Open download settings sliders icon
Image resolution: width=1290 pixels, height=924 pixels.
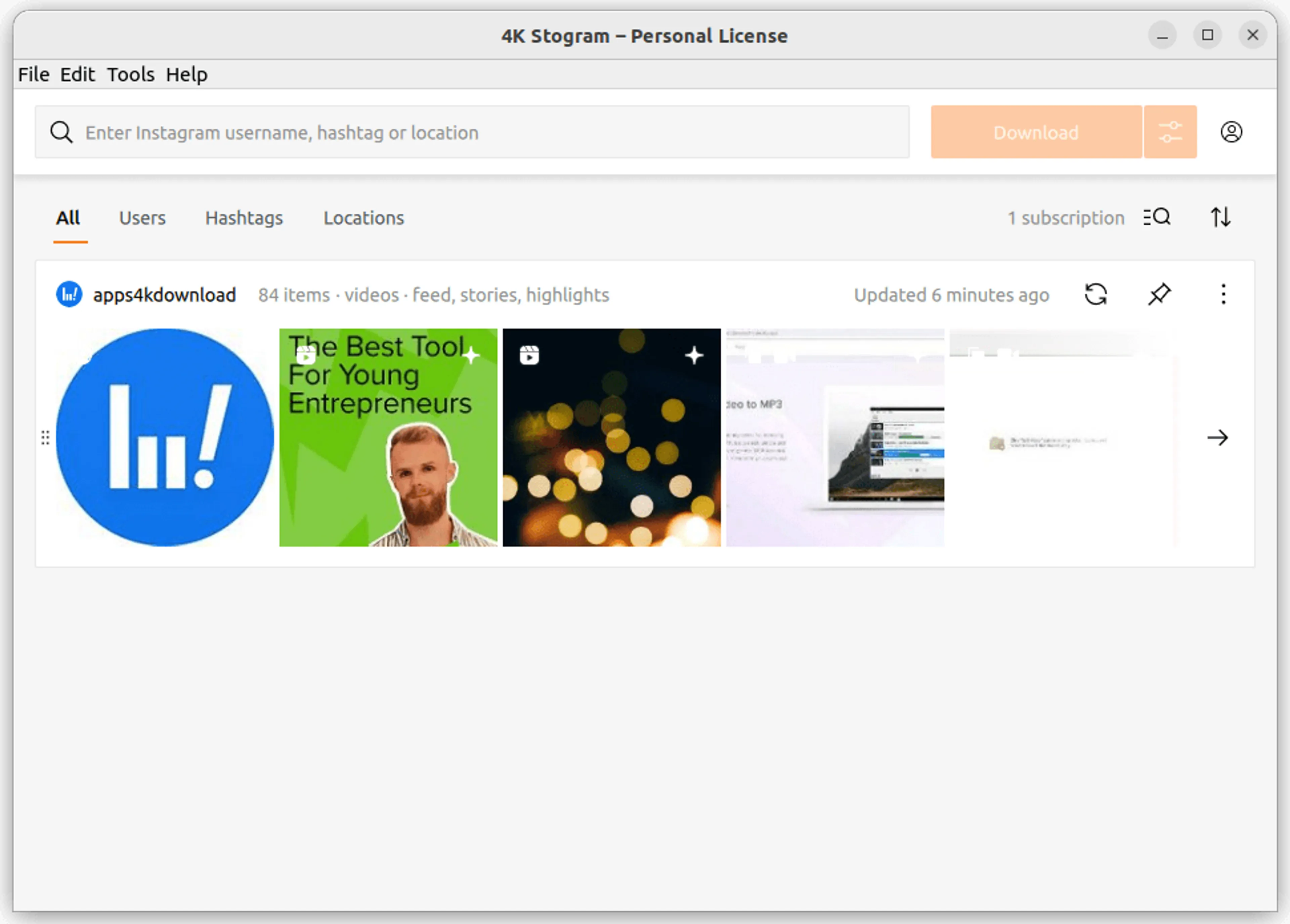point(1169,132)
